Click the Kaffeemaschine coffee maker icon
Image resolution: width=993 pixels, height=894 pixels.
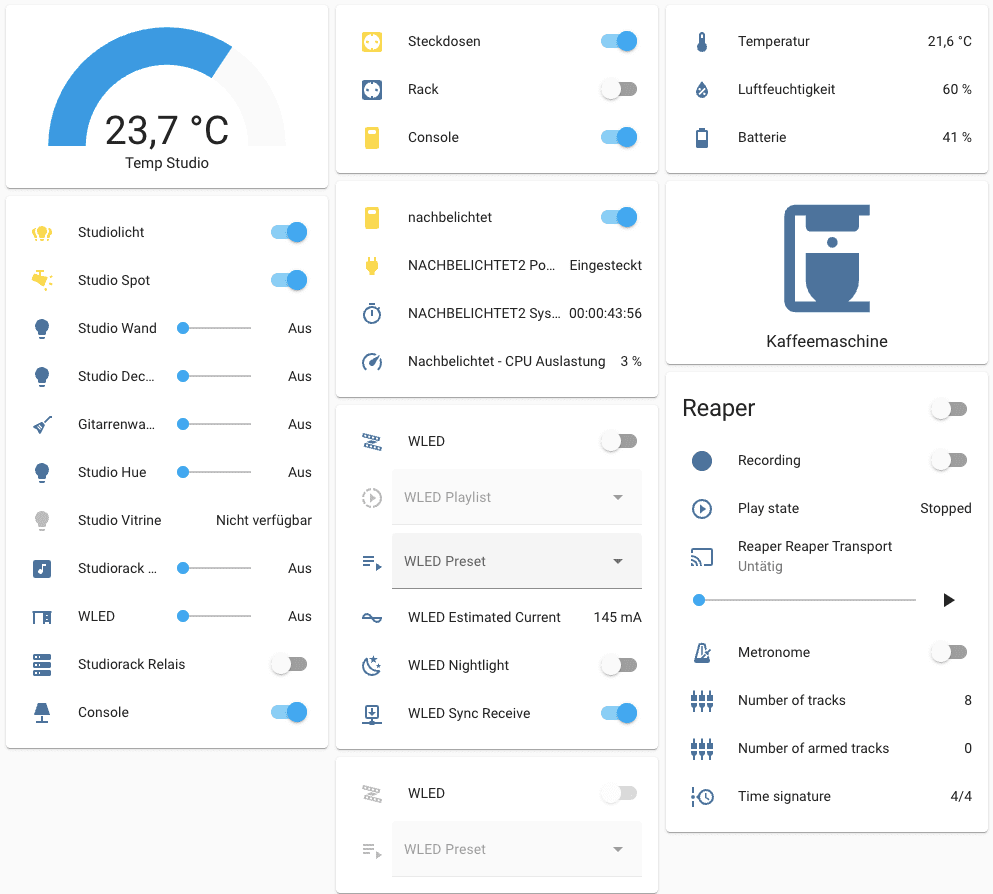tap(826, 259)
